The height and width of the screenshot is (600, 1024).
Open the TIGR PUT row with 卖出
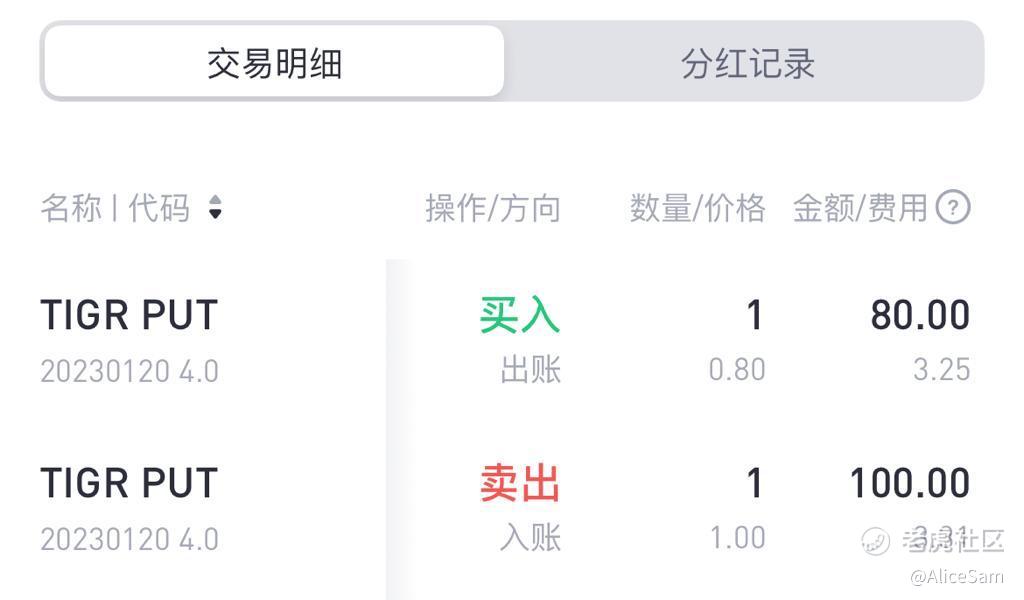point(129,484)
